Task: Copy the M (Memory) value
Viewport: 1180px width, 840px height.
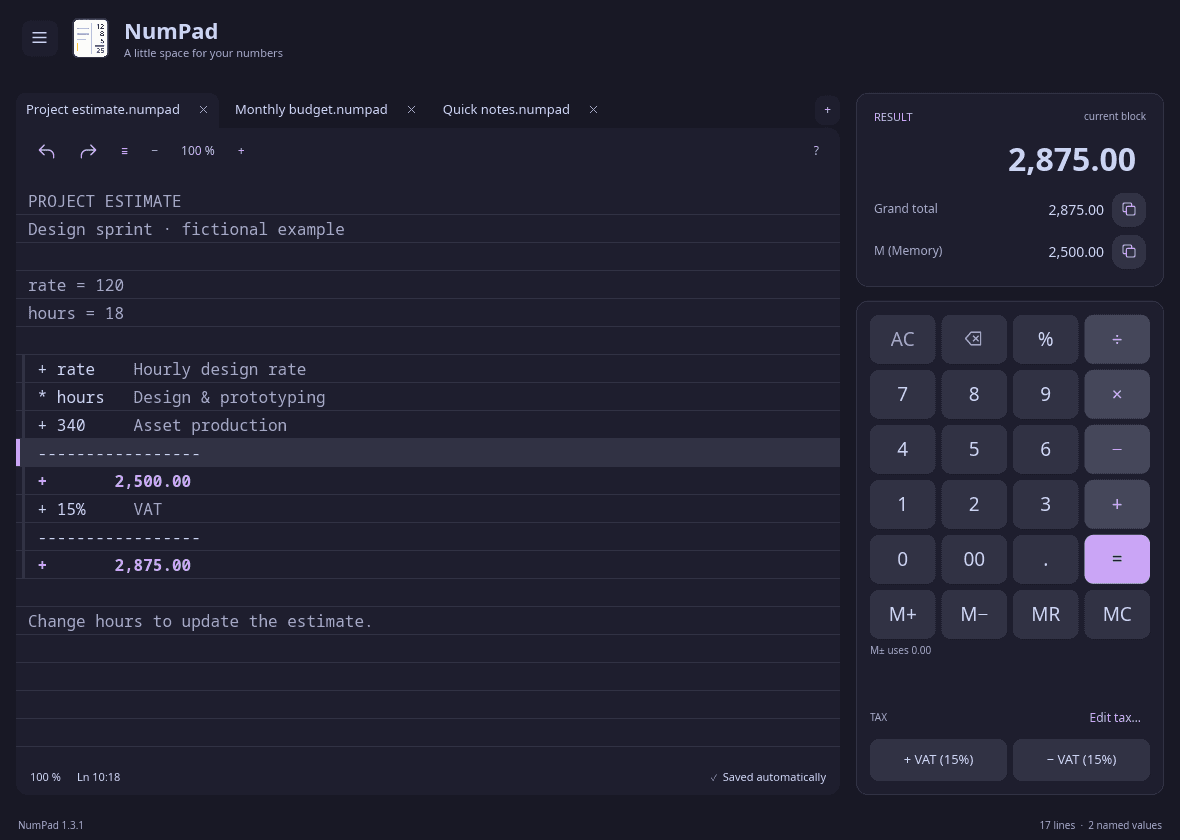Action: click(1129, 251)
